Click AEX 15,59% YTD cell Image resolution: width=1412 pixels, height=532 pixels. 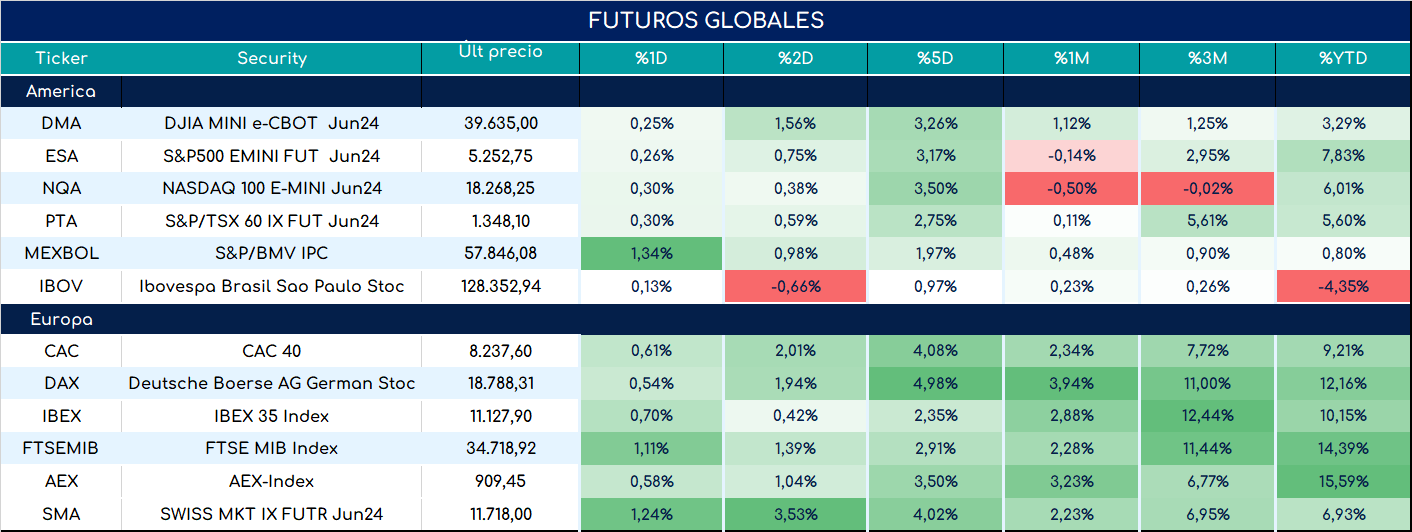coord(1343,481)
